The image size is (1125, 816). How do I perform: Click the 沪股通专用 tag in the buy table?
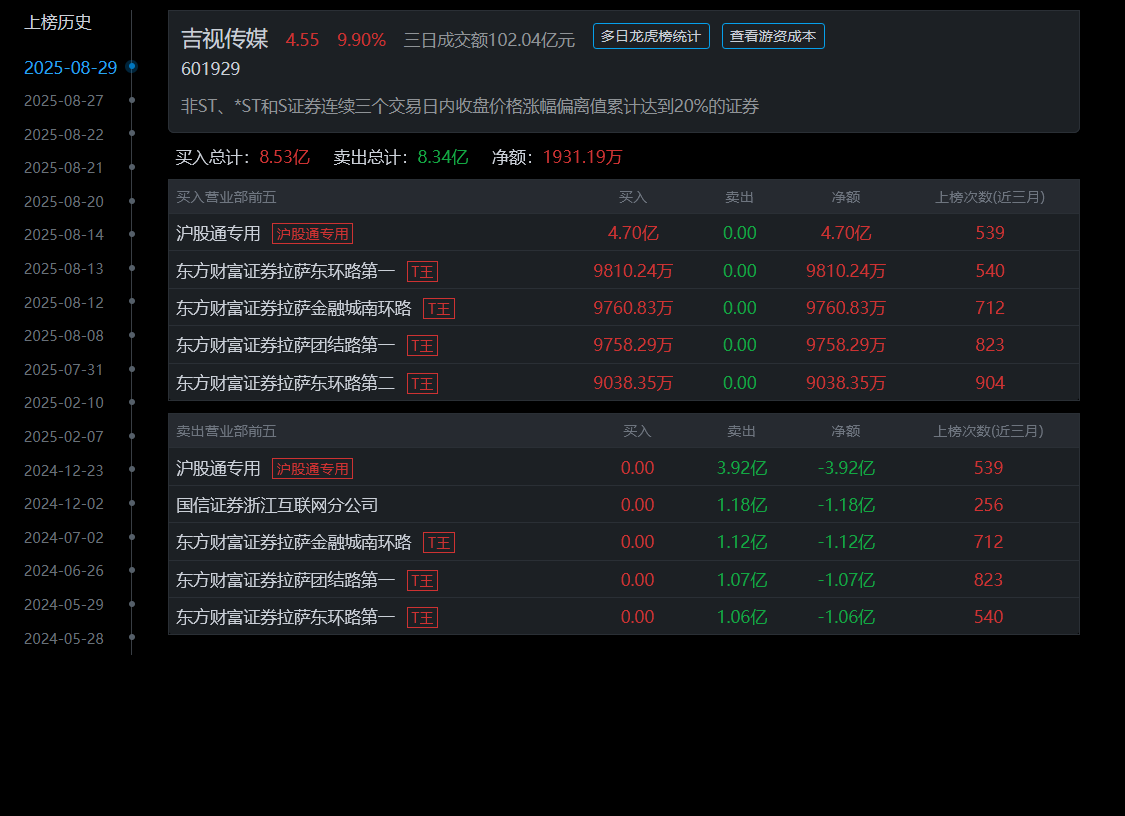point(312,234)
